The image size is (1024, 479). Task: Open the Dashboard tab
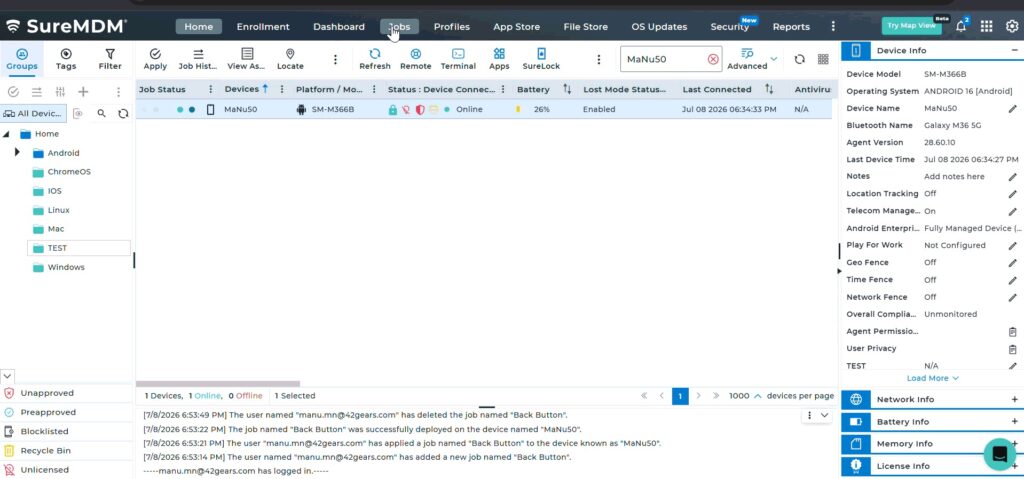point(338,27)
